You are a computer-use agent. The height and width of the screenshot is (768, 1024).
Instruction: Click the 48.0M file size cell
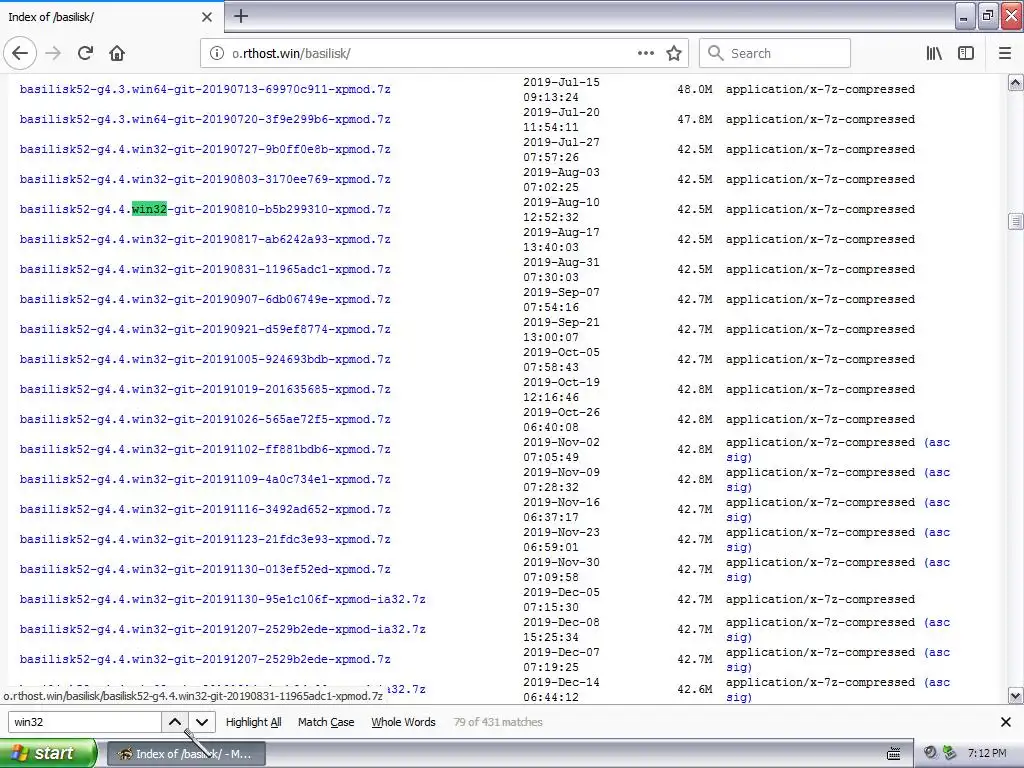[695, 89]
